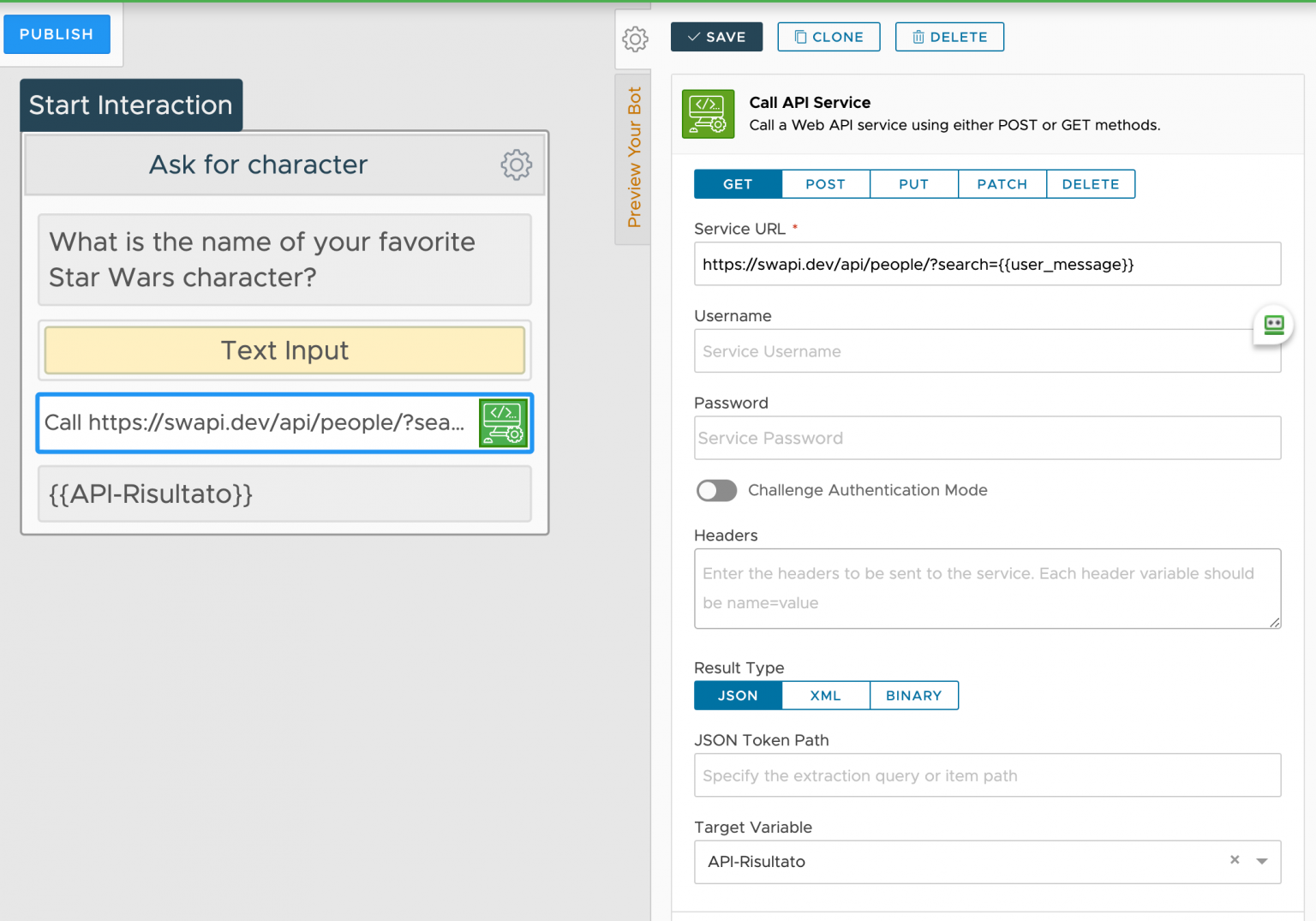Open the gear icon on Ask for character card
1316x921 pixels.
517,165
